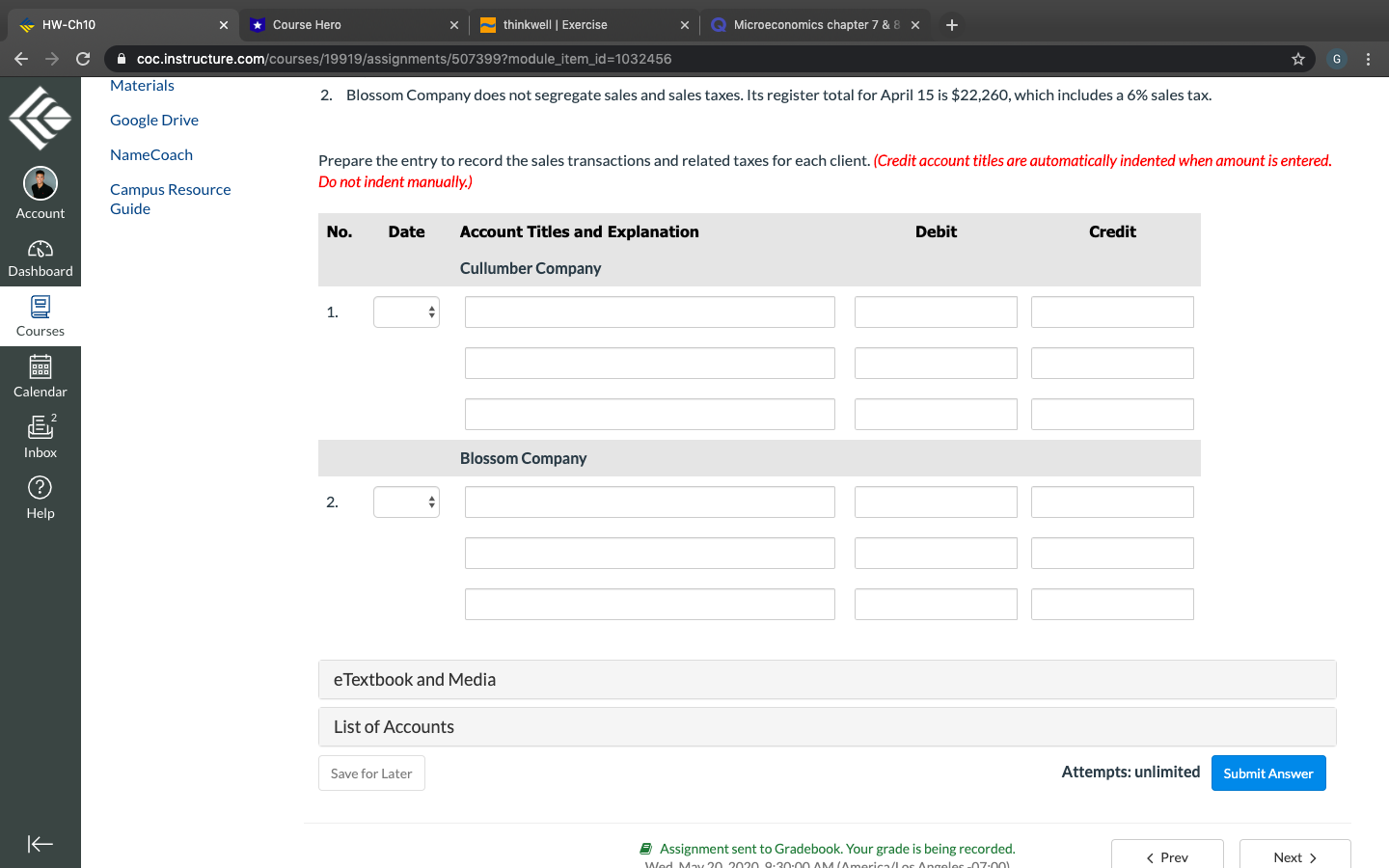This screenshot has width=1389, height=868.
Task: Open the Materials link
Action: [142, 85]
